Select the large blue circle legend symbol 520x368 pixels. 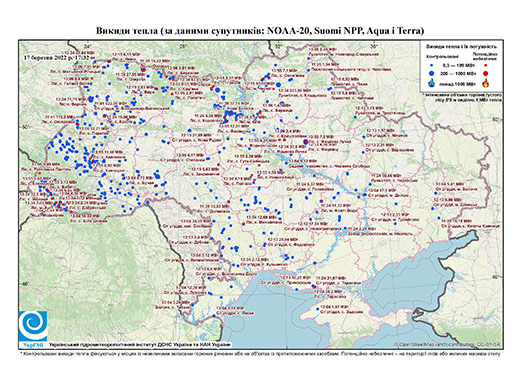pyautogui.click(x=432, y=73)
